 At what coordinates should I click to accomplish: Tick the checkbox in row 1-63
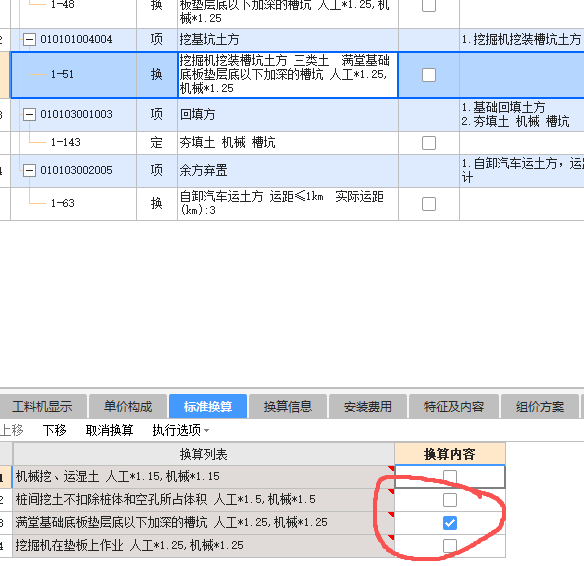point(429,204)
